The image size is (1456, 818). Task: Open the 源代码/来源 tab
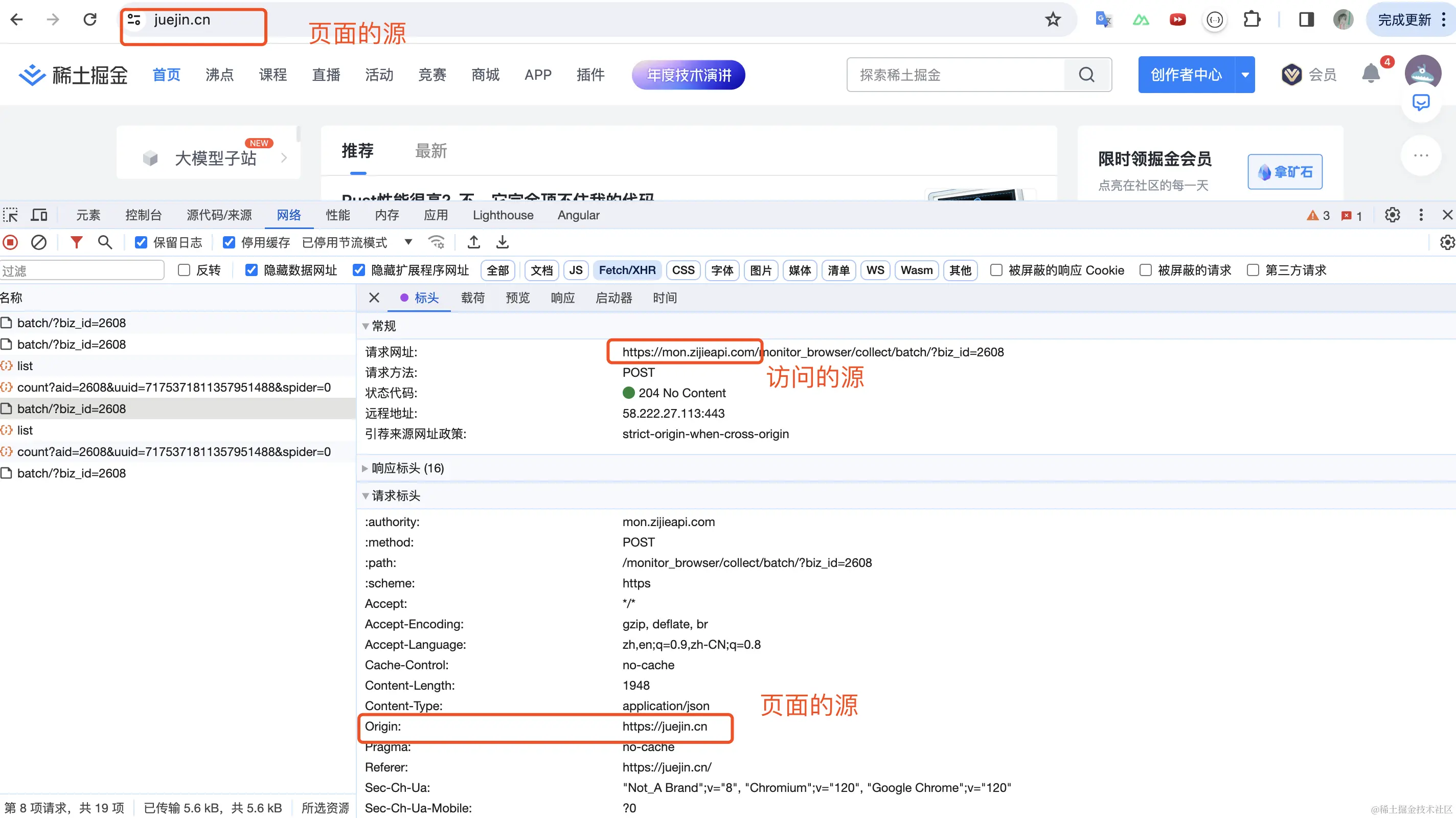tap(219, 215)
